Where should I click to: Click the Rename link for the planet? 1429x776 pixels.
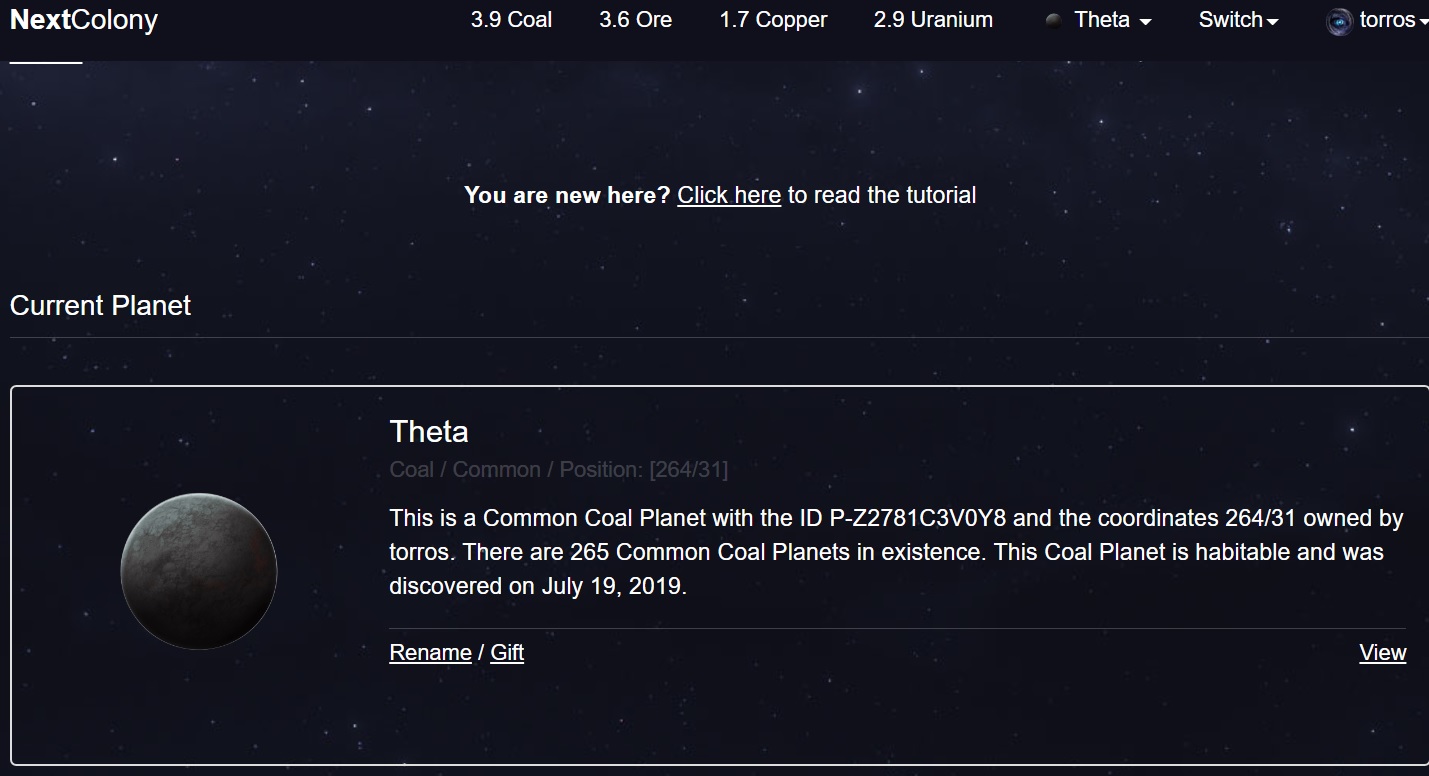430,653
